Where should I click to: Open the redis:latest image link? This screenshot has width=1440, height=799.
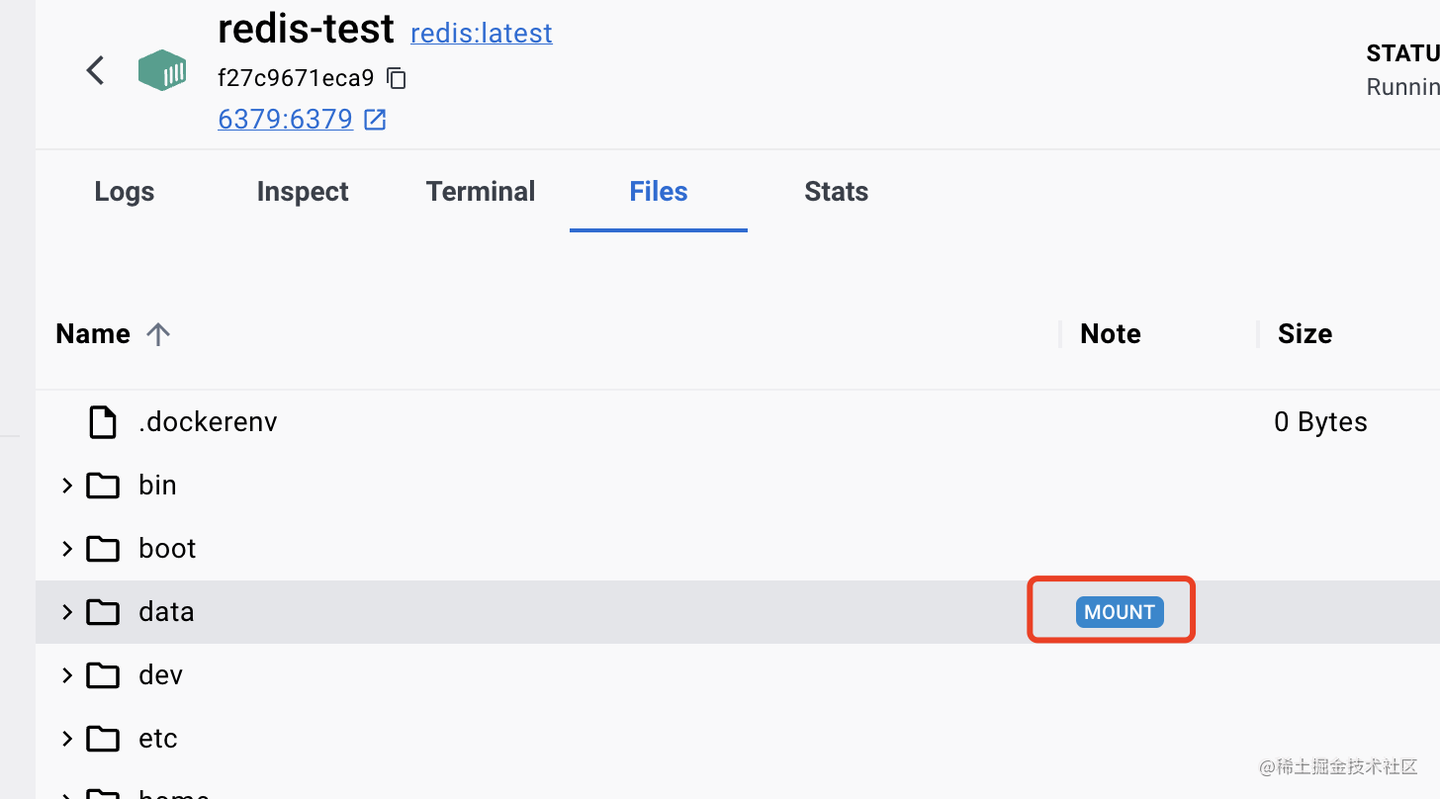481,33
